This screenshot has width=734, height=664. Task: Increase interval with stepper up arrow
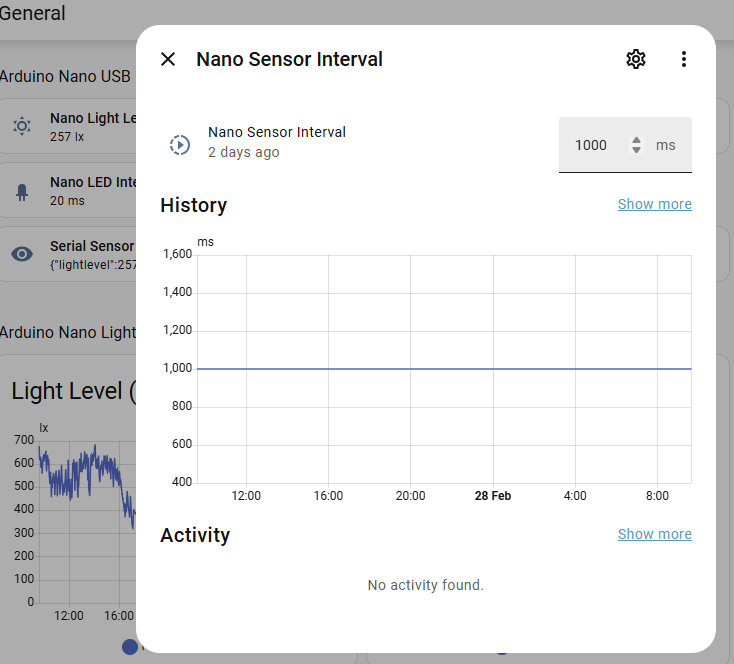636,140
